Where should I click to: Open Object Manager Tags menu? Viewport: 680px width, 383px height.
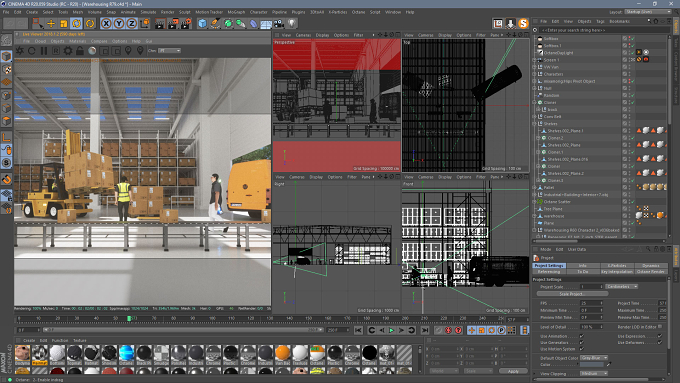[x=600, y=21]
